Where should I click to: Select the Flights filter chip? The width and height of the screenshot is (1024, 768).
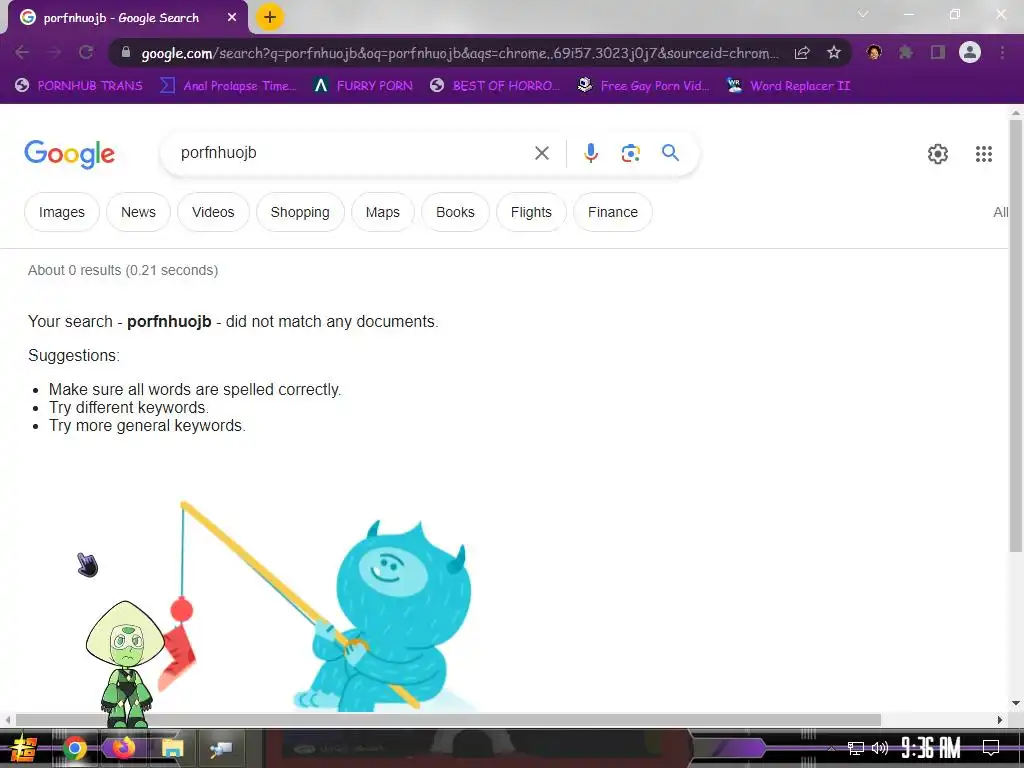coord(531,212)
